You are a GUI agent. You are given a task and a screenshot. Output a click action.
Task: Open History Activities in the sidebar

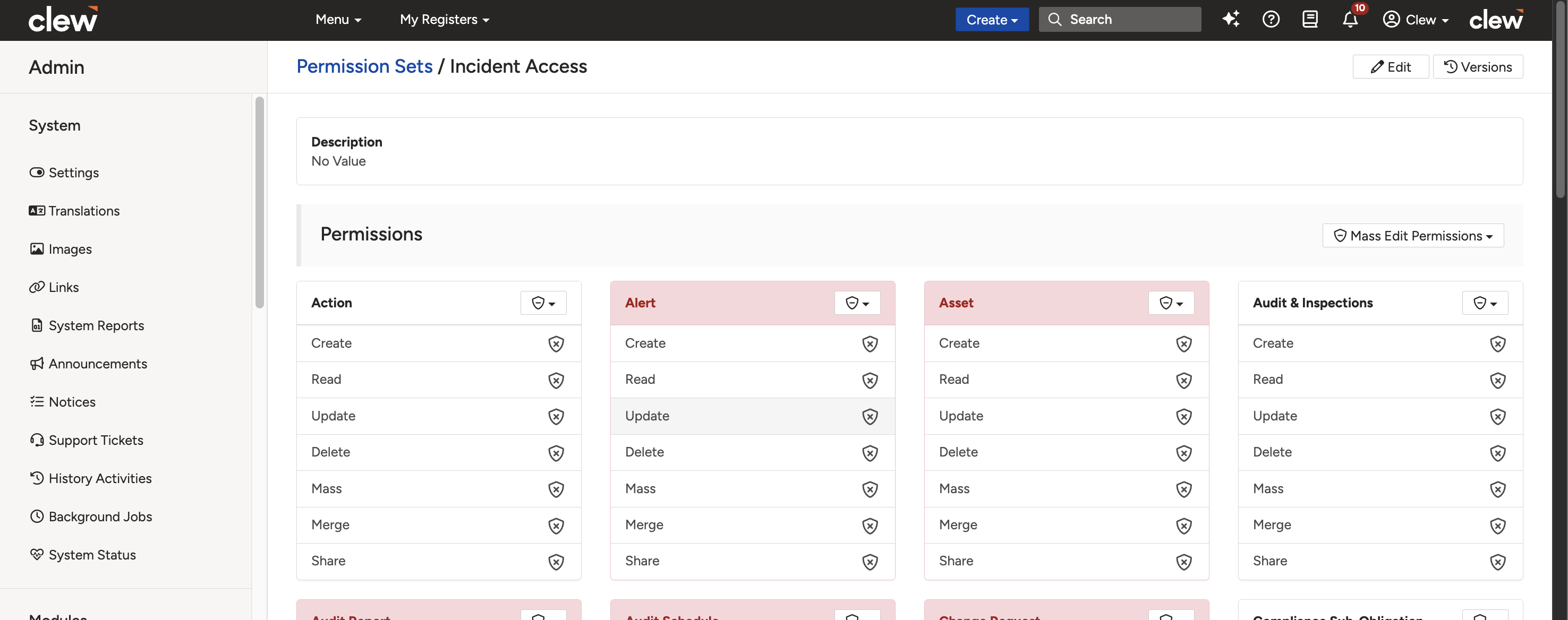[x=90, y=478]
